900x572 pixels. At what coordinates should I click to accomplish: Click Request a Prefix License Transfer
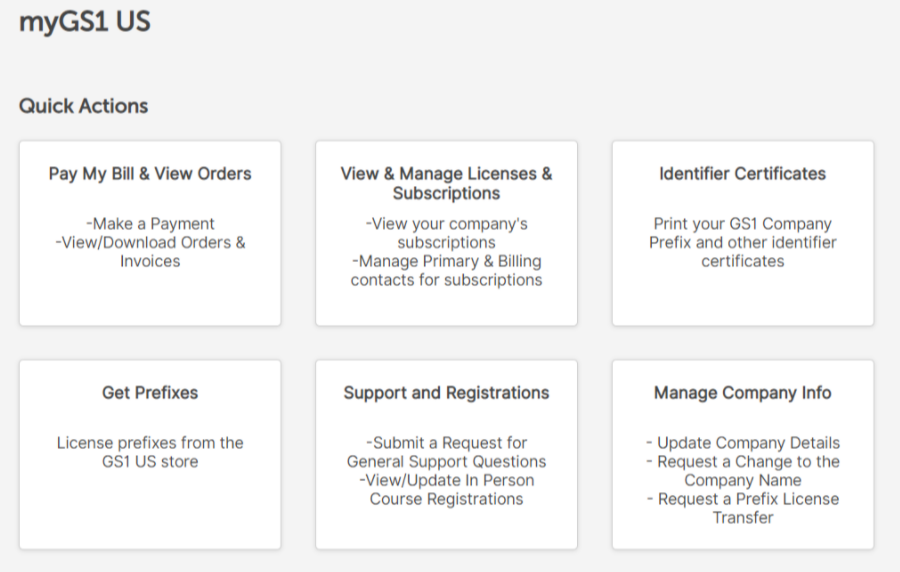tap(743, 508)
